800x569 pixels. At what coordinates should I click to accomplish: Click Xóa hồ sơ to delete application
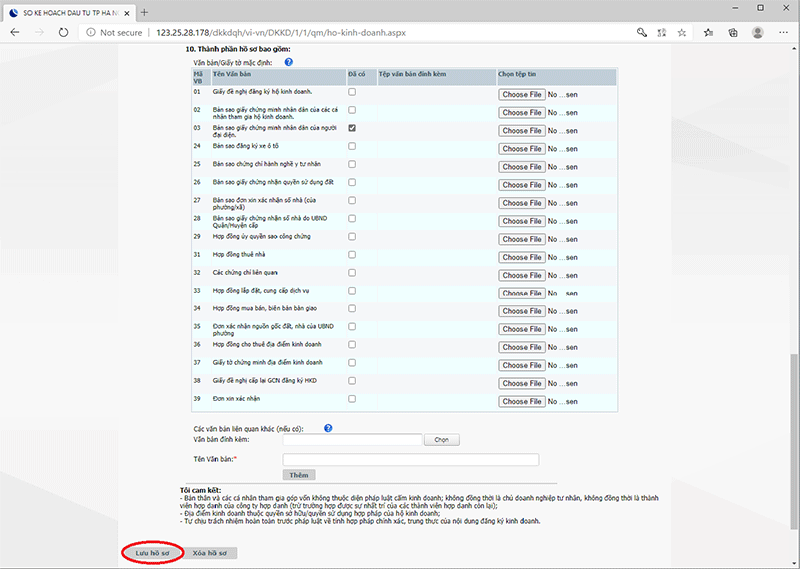click(x=210, y=553)
